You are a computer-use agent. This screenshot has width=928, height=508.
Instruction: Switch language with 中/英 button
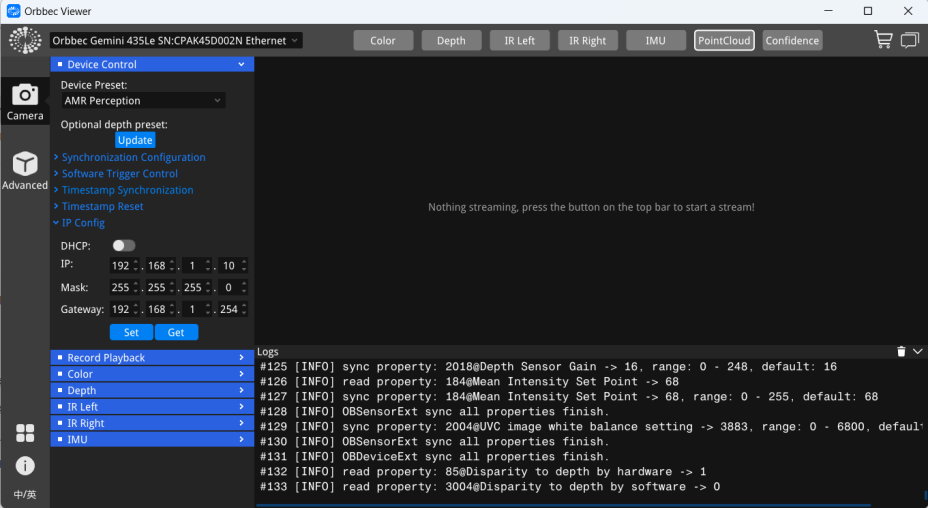point(25,495)
